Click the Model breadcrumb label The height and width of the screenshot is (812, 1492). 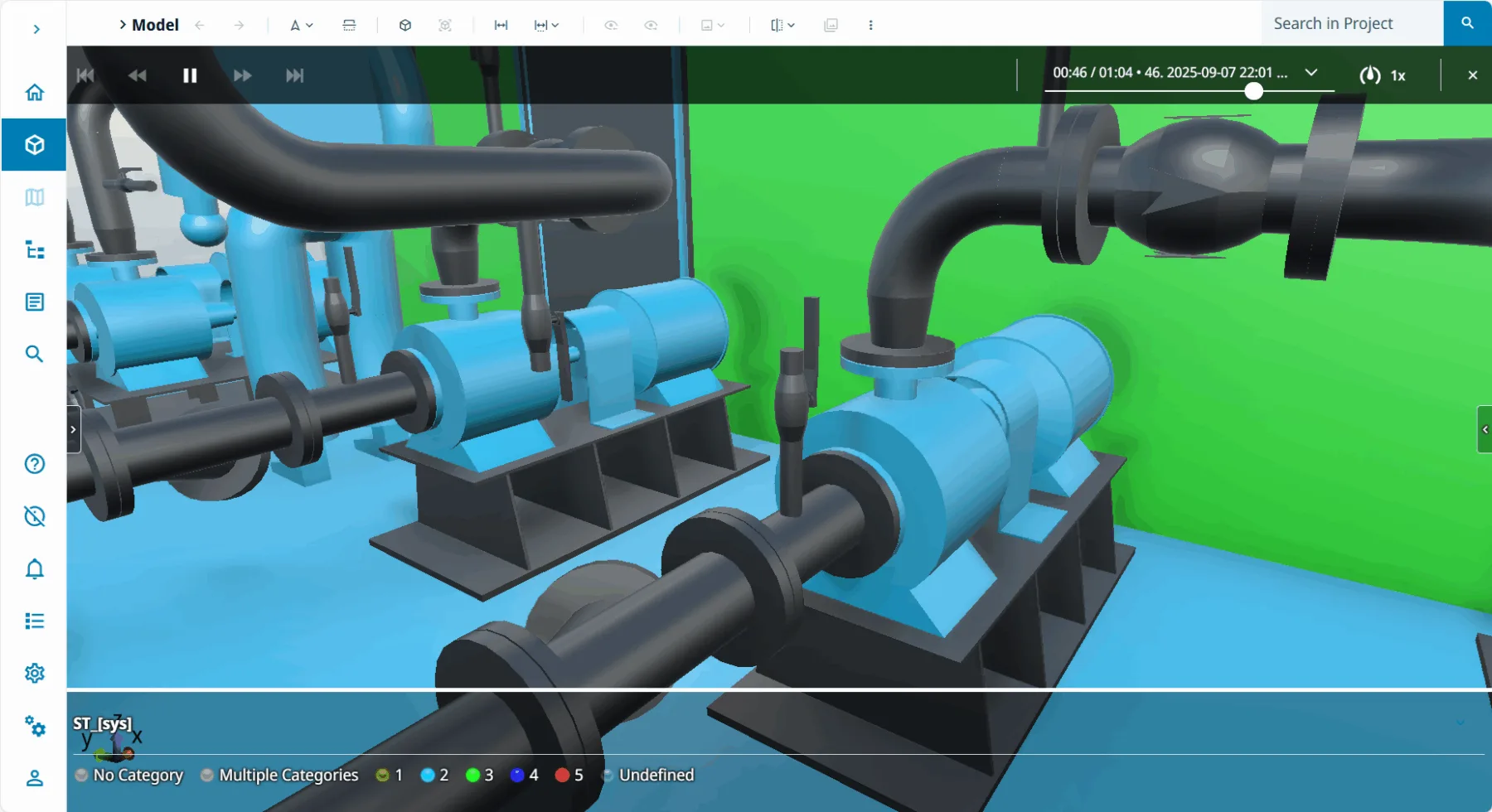(x=155, y=25)
